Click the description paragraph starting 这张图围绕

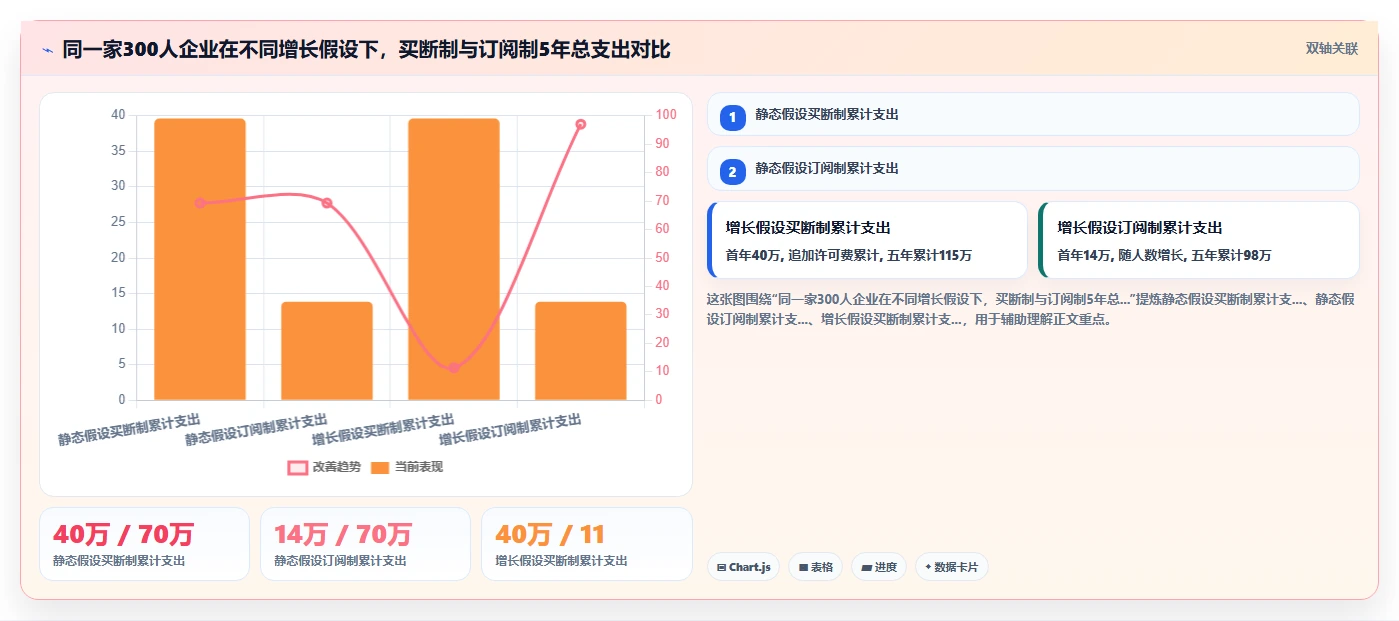1031,309
